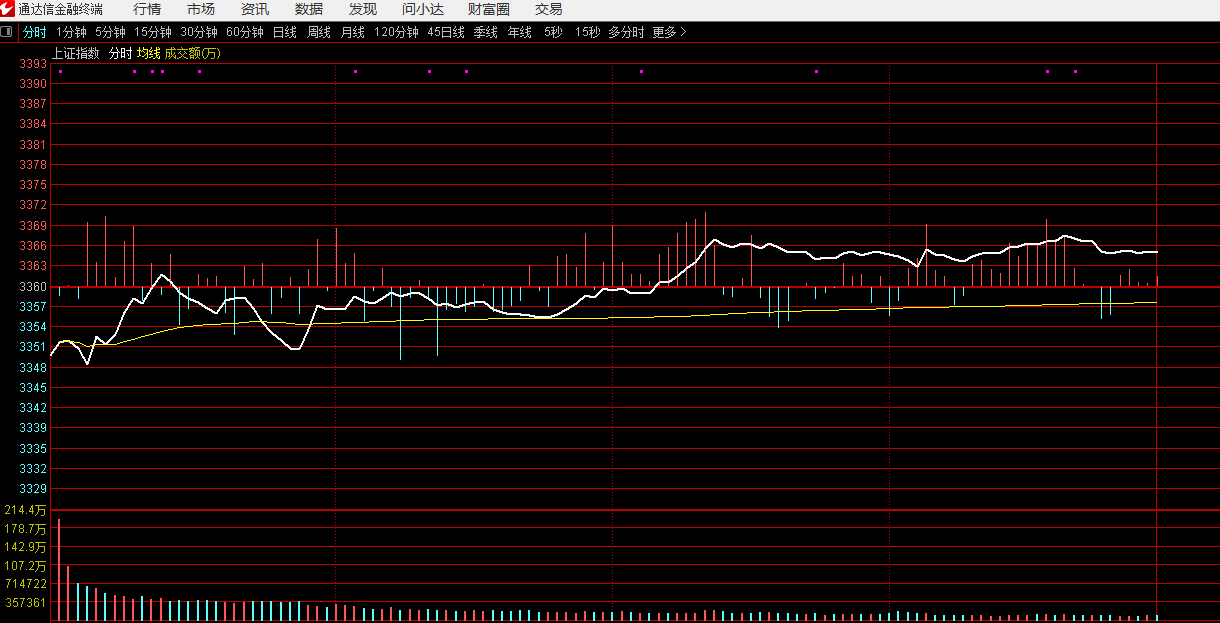Switch to 年线 chart period
Viewport: 1220px width, 623px height.
[520, 32]
